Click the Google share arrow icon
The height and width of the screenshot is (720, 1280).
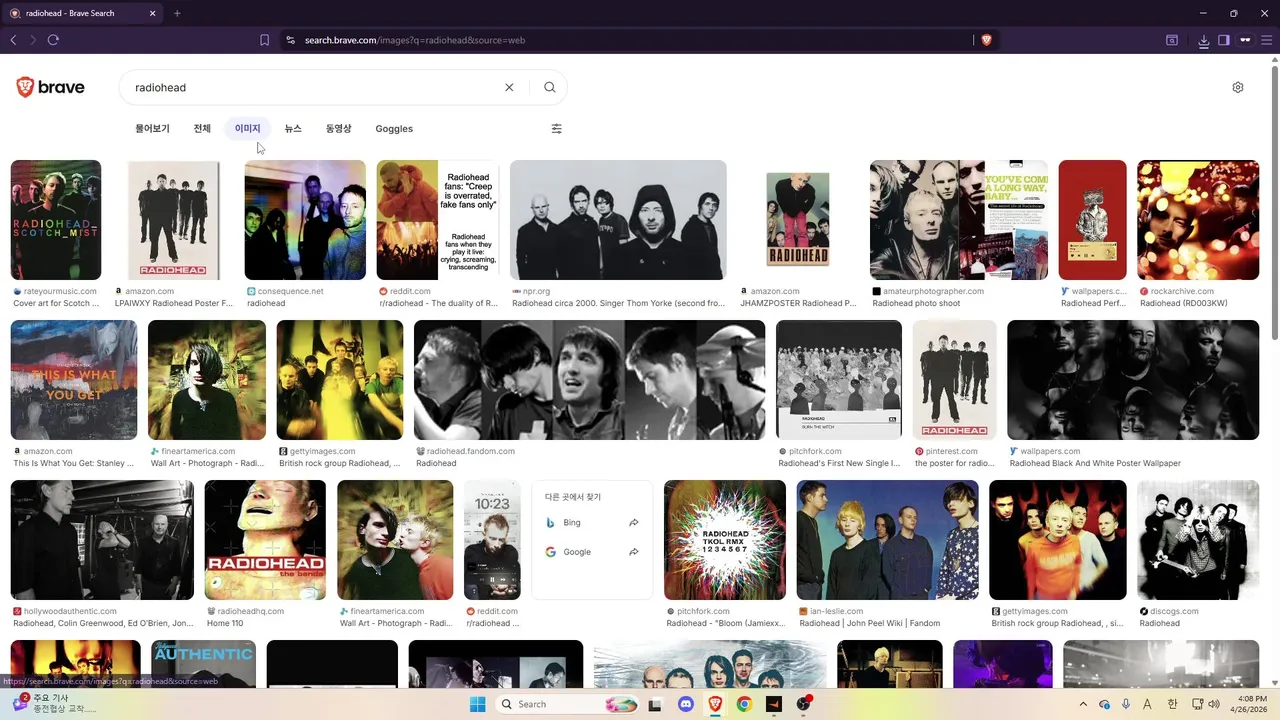[634, 552]
